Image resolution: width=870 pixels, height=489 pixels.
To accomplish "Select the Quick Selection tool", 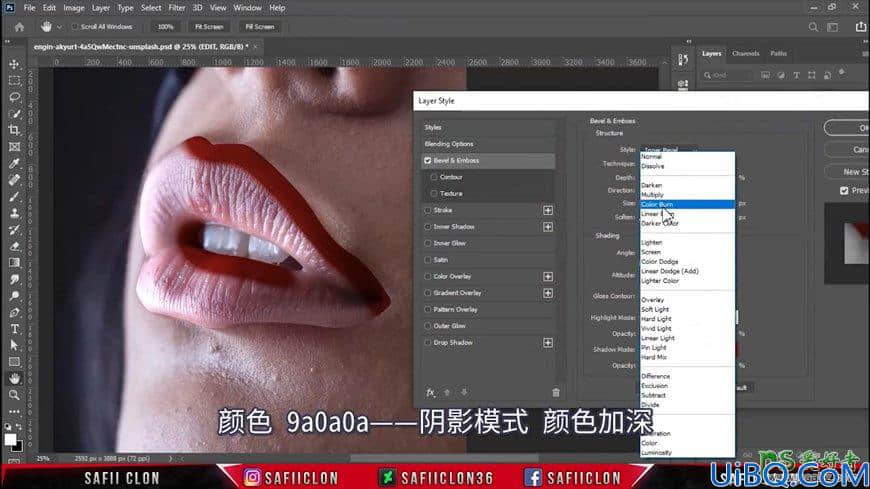I will click(14, 114).
